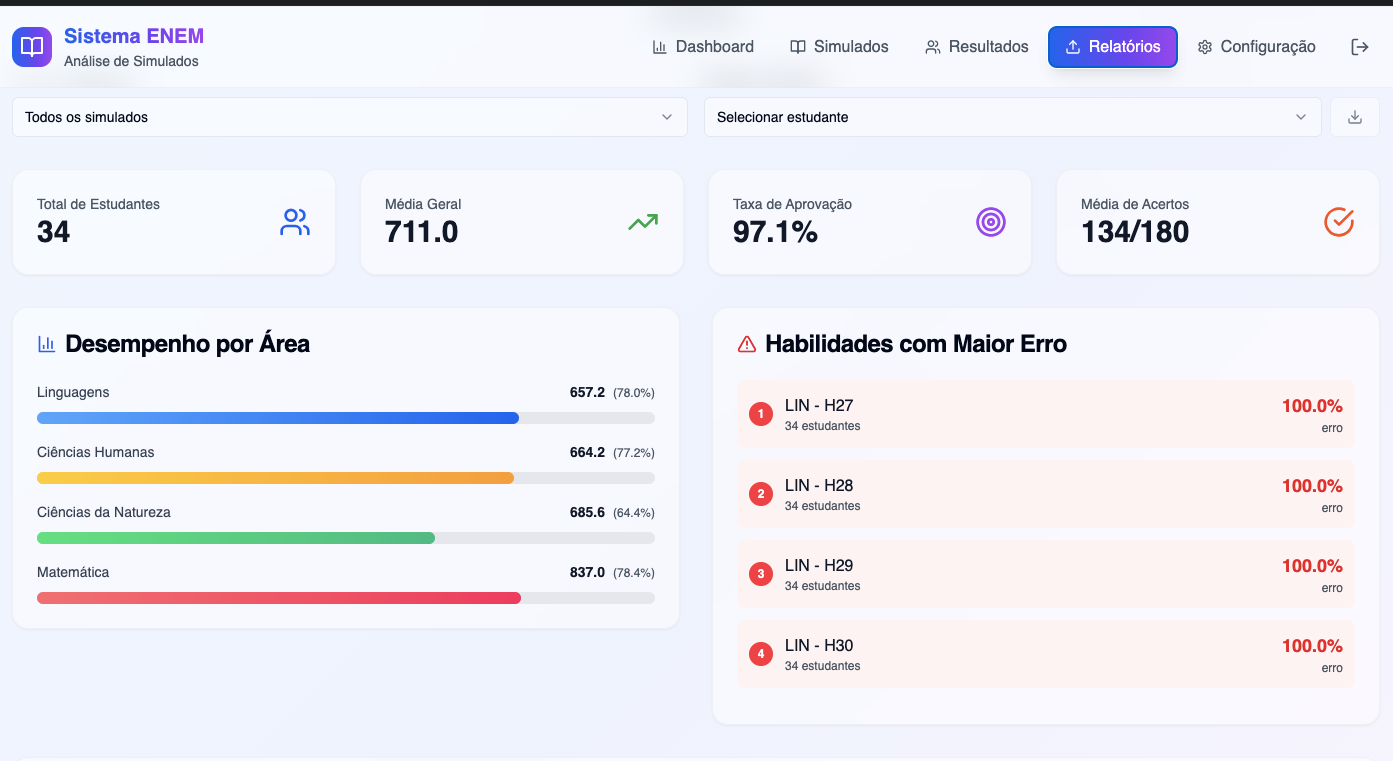1393x761 pixels.
Task: Open the Todos os simulados dropdown
Action: 349,117
